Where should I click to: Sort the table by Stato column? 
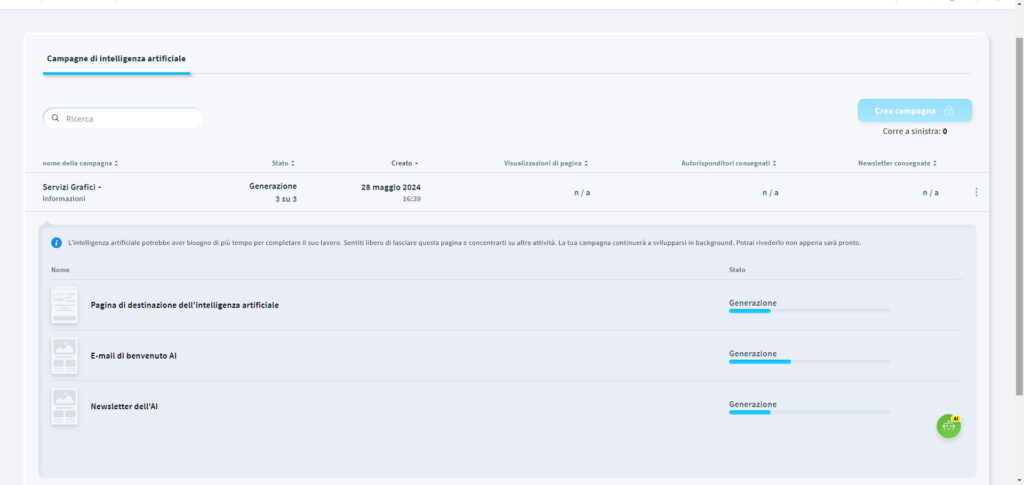[283, 163]
